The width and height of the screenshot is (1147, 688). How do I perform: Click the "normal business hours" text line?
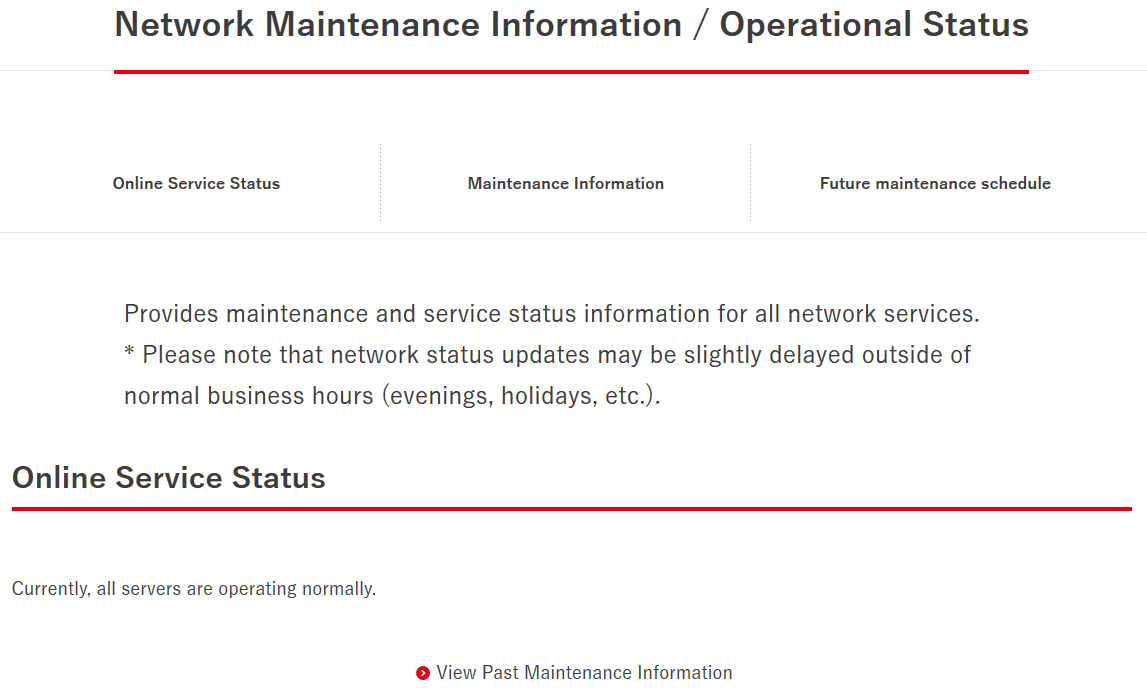click(250, 396)
